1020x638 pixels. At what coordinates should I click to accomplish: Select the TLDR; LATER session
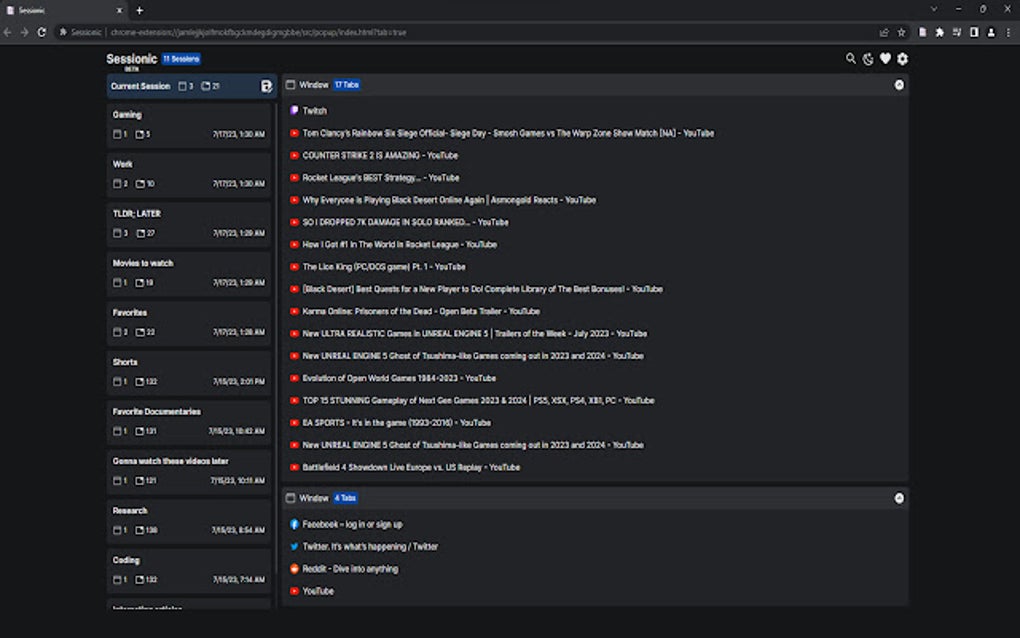[x=189, y=223]
